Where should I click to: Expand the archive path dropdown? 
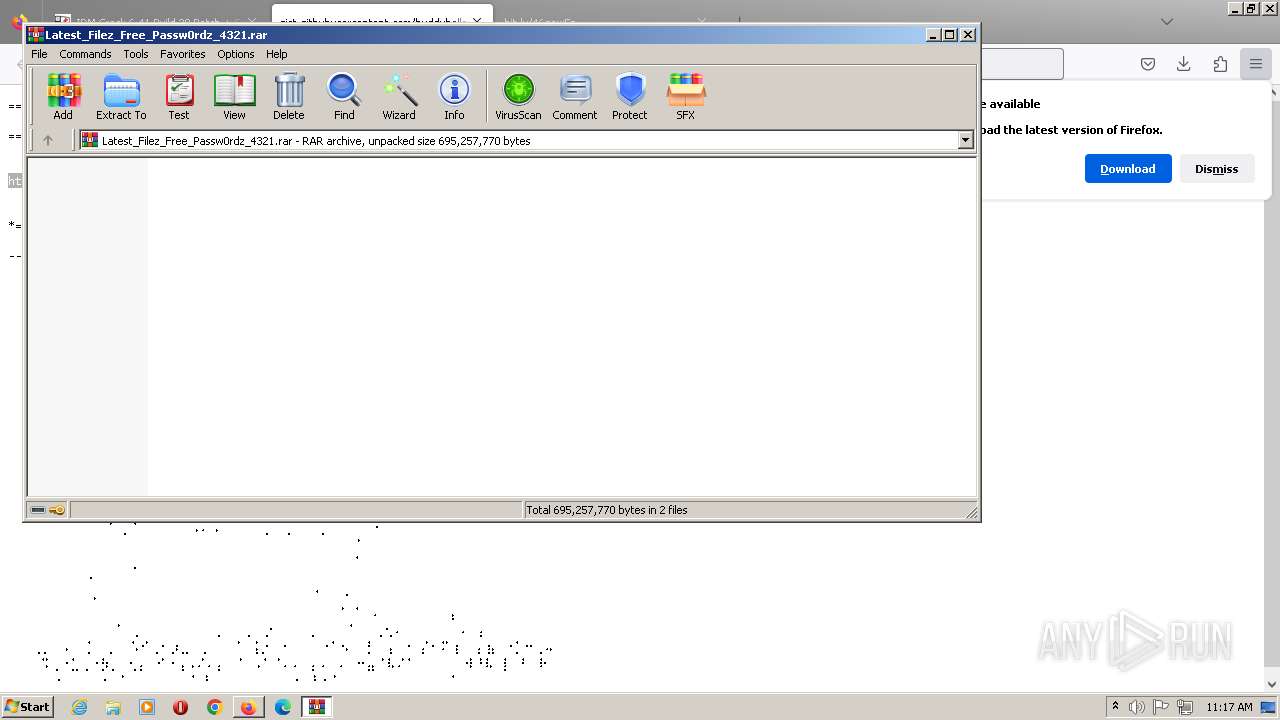click(x=966, y=141)
